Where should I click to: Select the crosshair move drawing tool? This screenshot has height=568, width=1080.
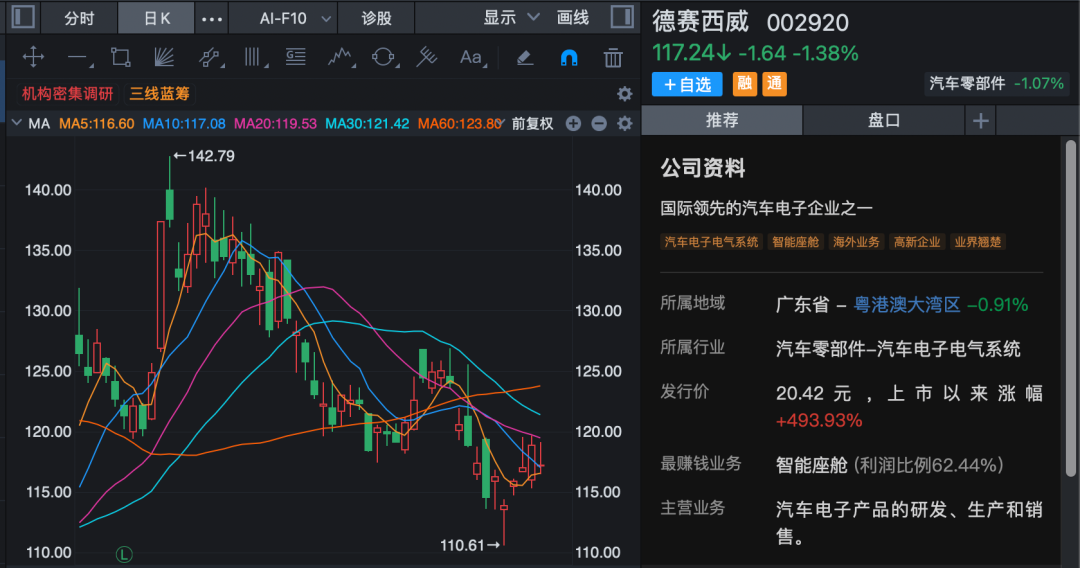[x=33, y=57]
